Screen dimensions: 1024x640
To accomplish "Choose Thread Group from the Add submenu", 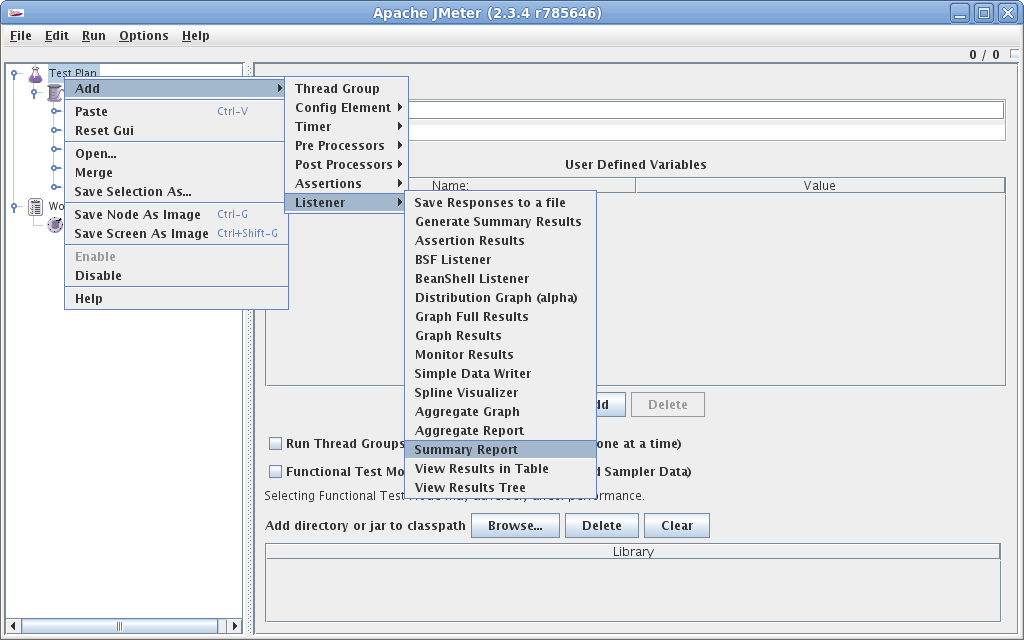I will (x=347, y=89).
